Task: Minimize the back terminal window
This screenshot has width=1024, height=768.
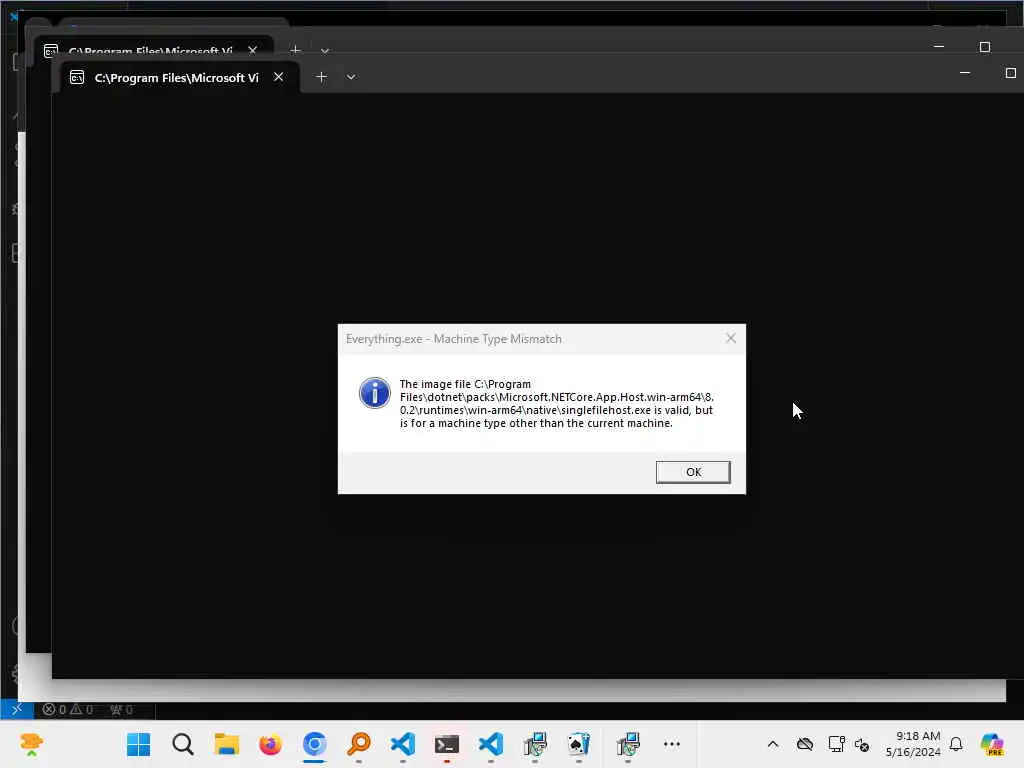Action: [x=938, y=47]
